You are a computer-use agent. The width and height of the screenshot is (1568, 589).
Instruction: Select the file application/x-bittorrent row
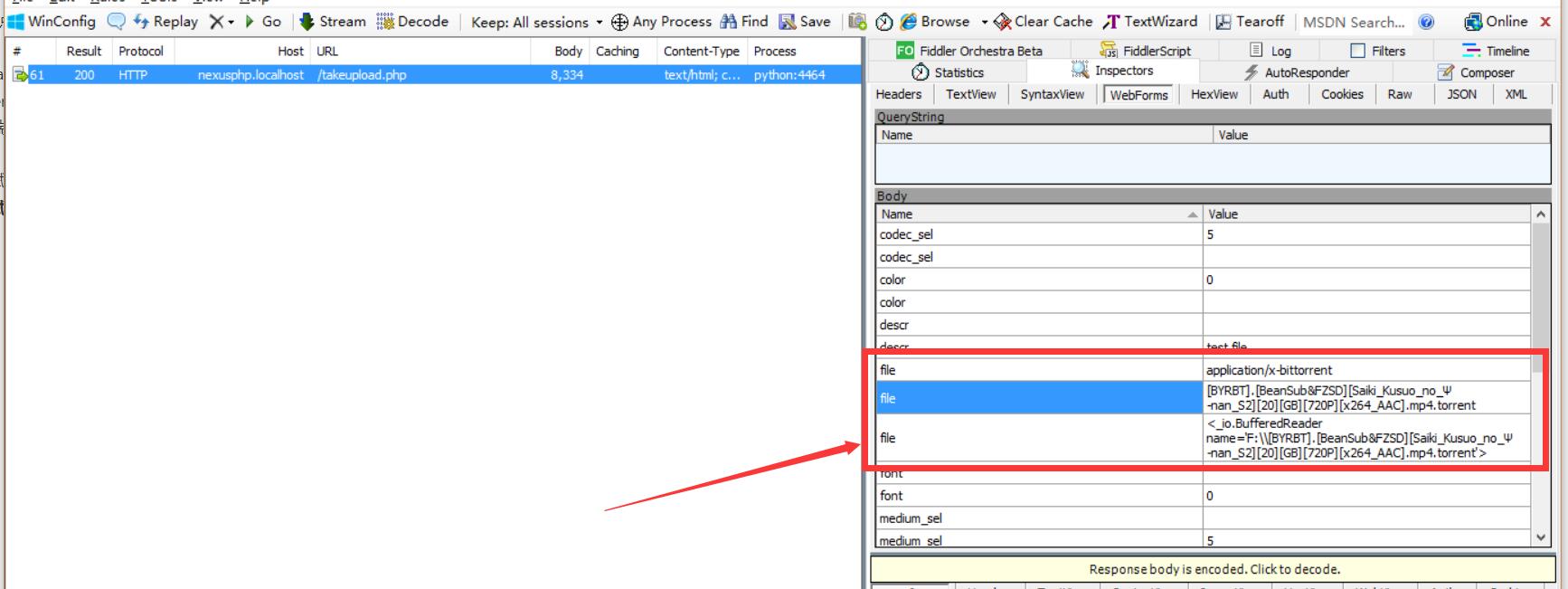pyautogui.click(x=1204, y=370)
